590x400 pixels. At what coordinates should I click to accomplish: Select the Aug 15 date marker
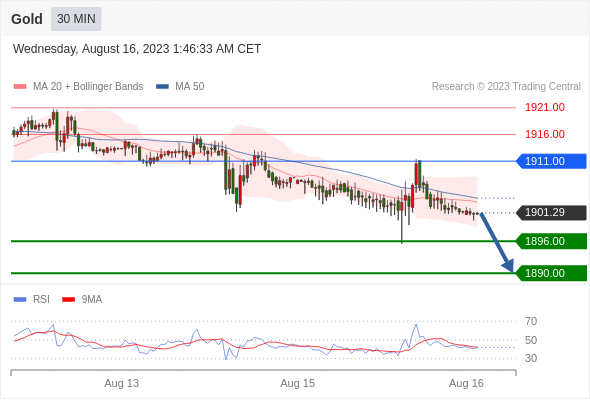297,383
